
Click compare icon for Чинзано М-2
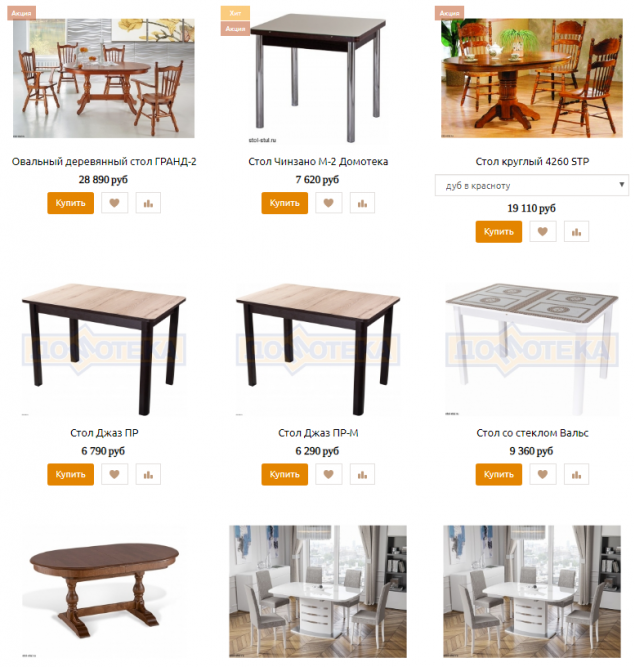362,203
